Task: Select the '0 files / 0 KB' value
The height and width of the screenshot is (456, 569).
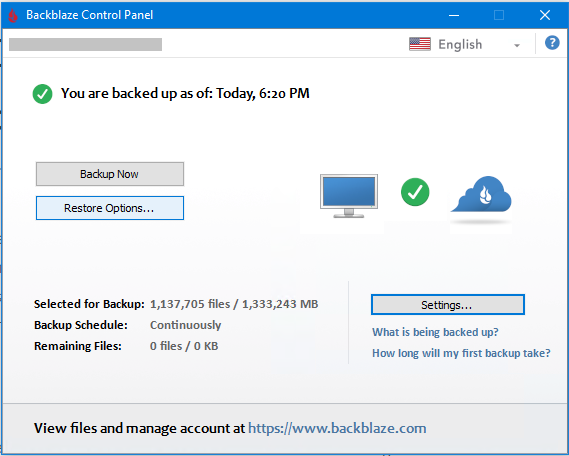Action: [184, 346]
